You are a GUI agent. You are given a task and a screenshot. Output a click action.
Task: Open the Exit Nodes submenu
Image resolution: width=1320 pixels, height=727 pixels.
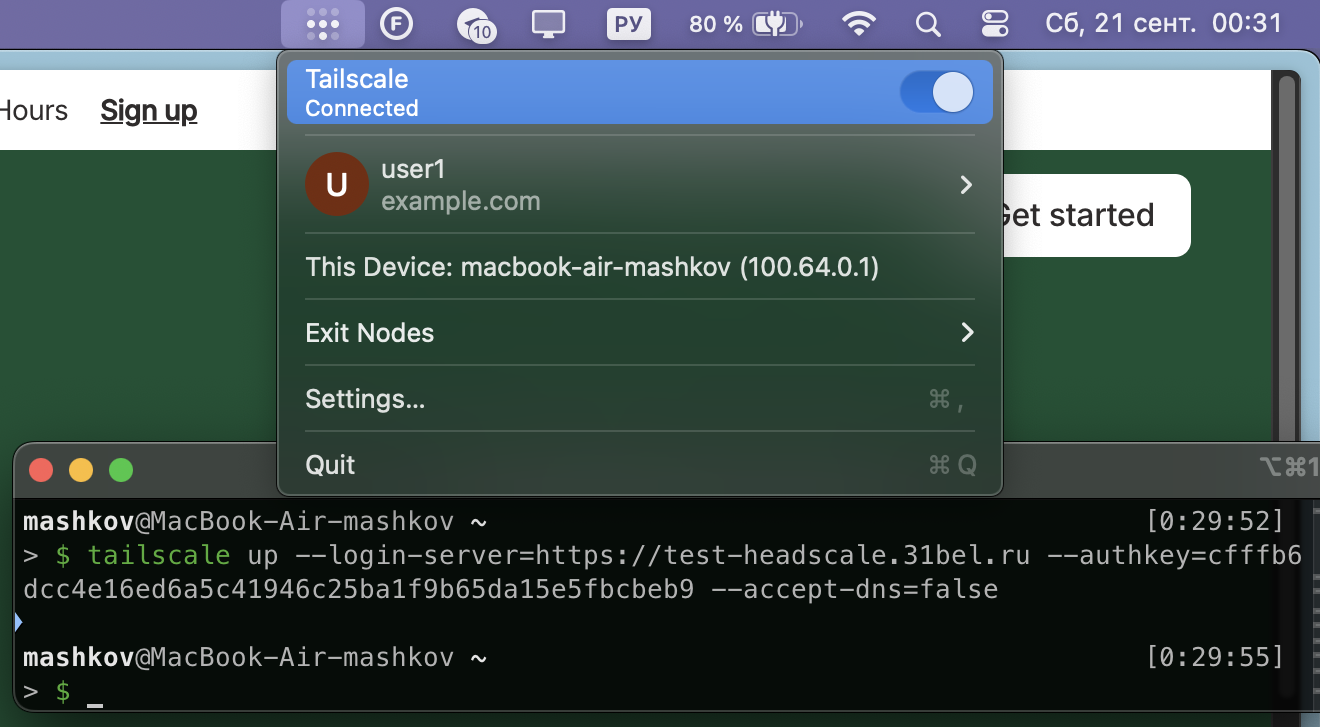pyautogui.click(x=640, y=332)
